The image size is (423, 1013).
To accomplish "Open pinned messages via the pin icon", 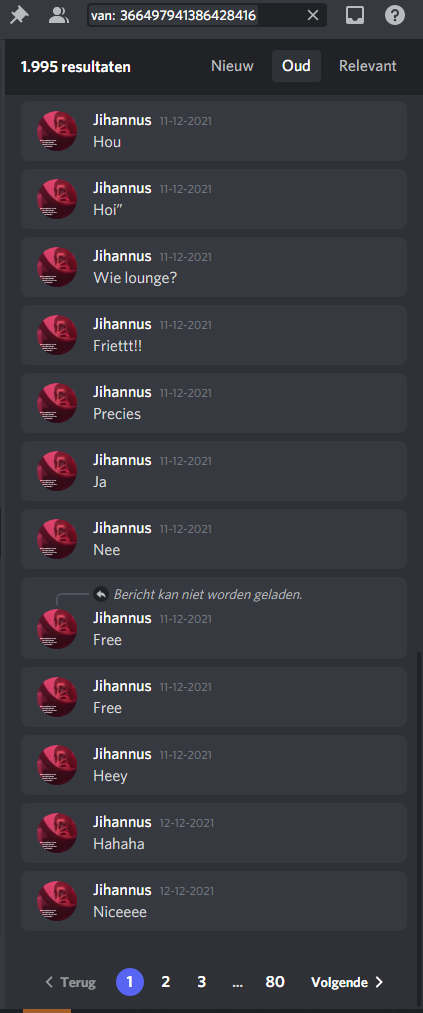I will (19, 16).
